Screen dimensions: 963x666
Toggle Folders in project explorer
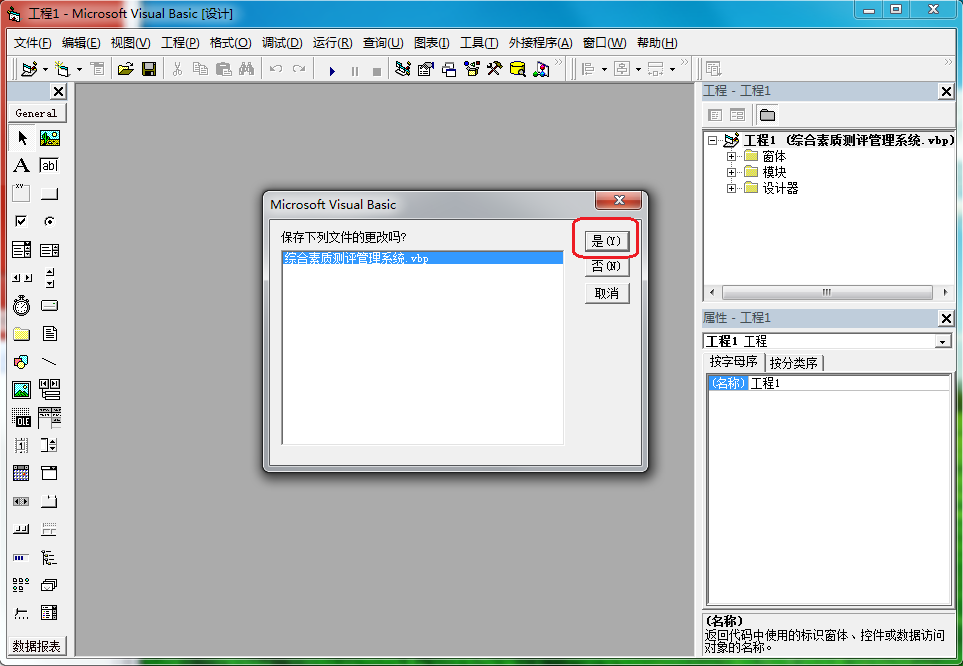tap(767, 115)
